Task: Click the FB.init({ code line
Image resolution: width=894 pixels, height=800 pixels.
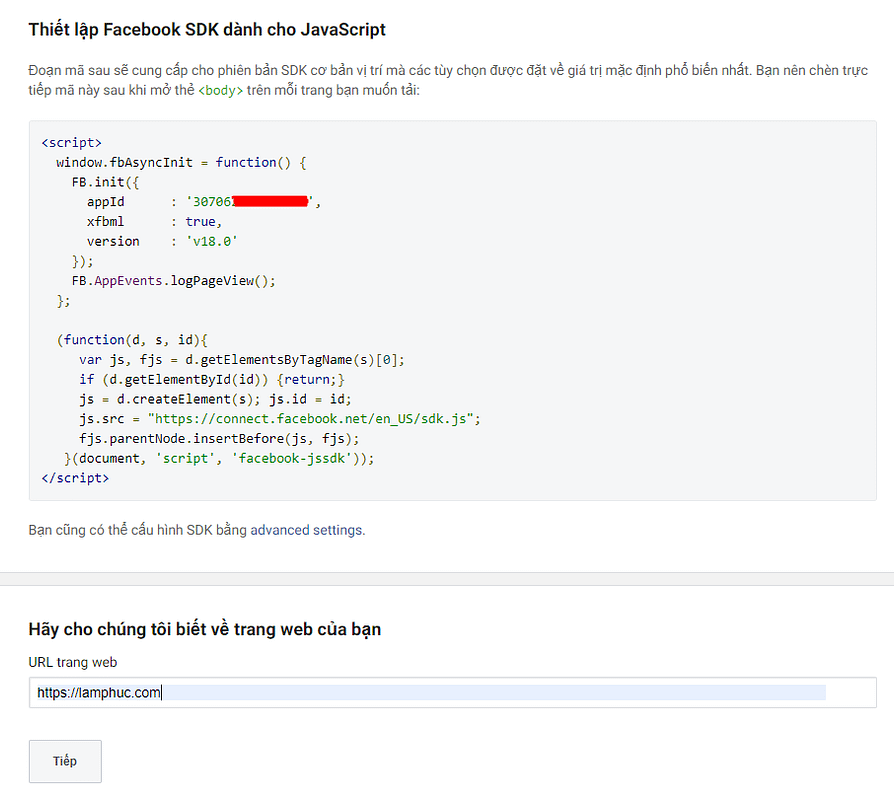Action: (x=105, y=182)
